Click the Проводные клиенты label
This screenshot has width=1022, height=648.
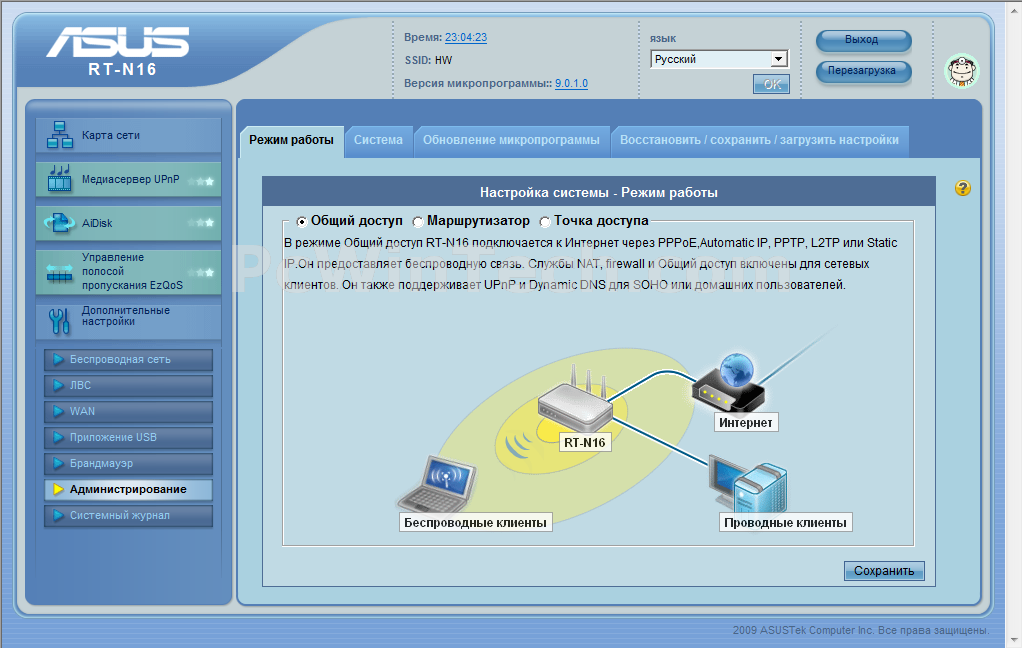tap(785, 522)
